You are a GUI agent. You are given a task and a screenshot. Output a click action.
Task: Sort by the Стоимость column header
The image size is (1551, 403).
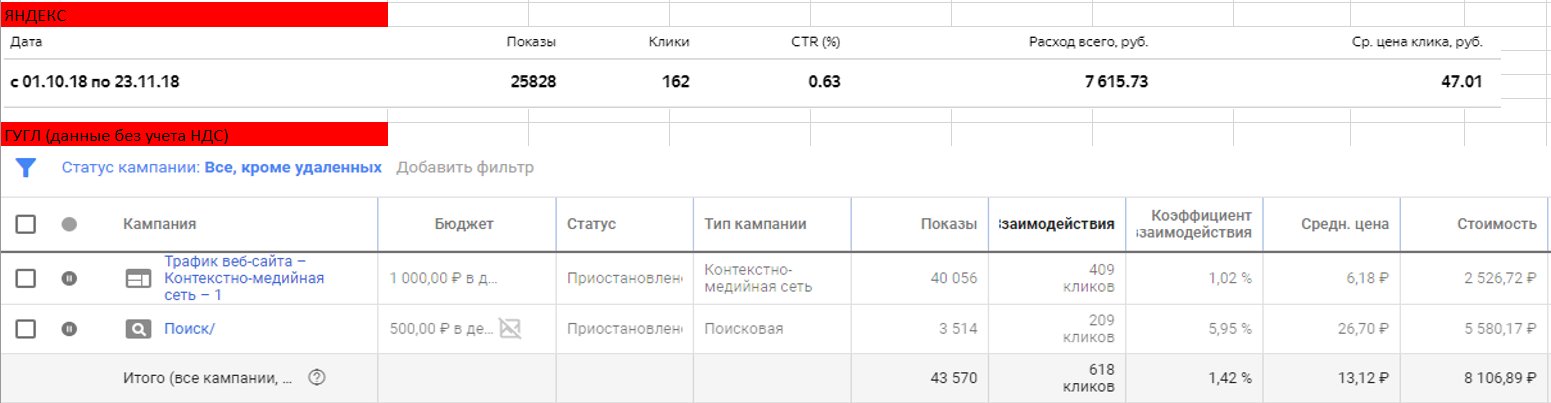point(1496,224)
